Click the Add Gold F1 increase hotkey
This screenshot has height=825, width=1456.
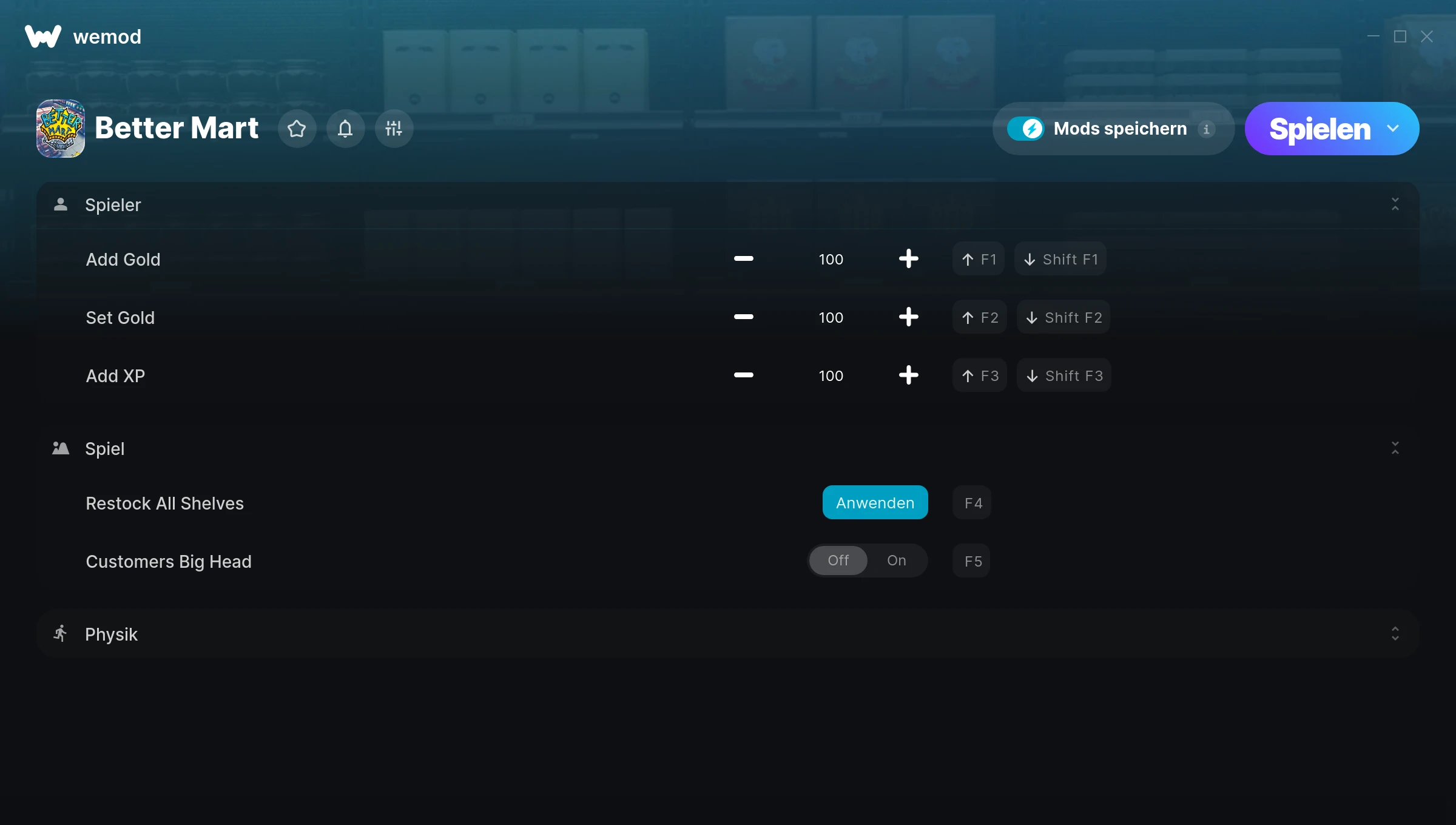(x=979, y=259)
